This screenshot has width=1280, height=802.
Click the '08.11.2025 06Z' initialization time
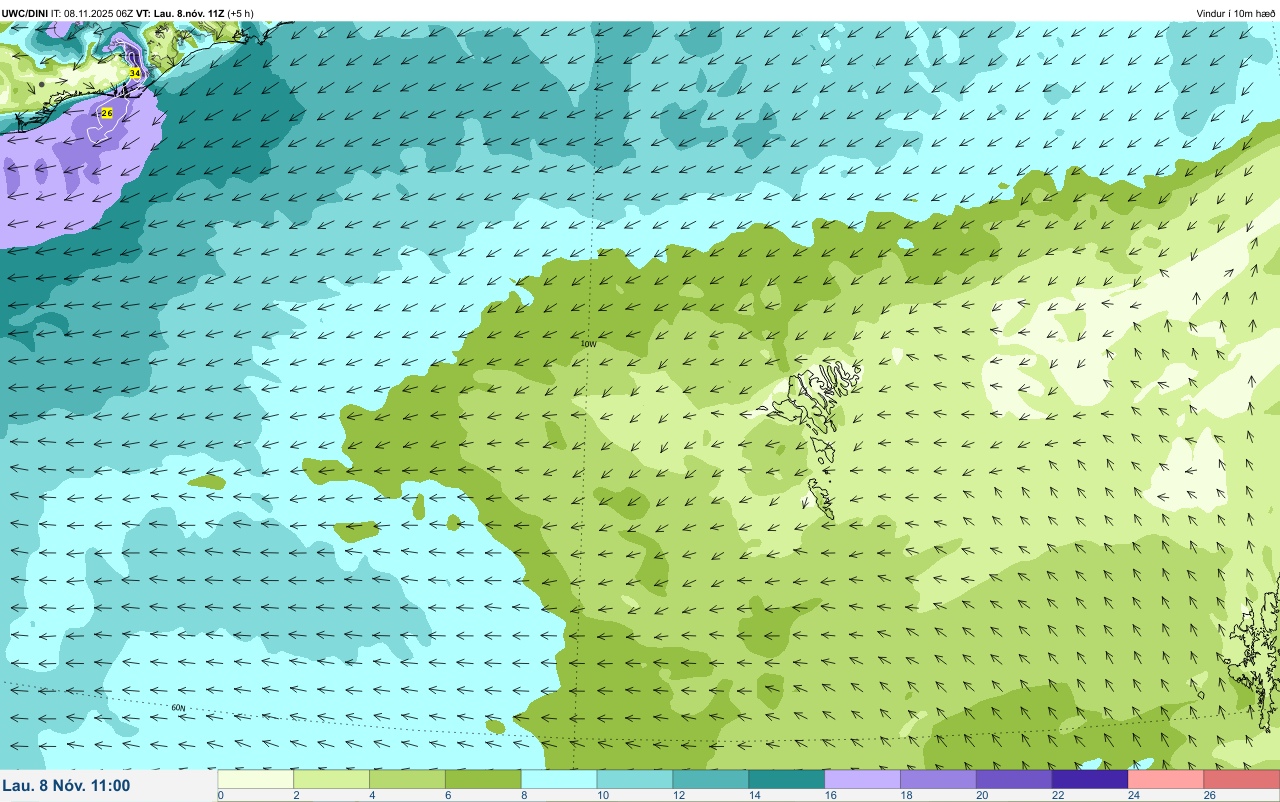pos(98,13)
